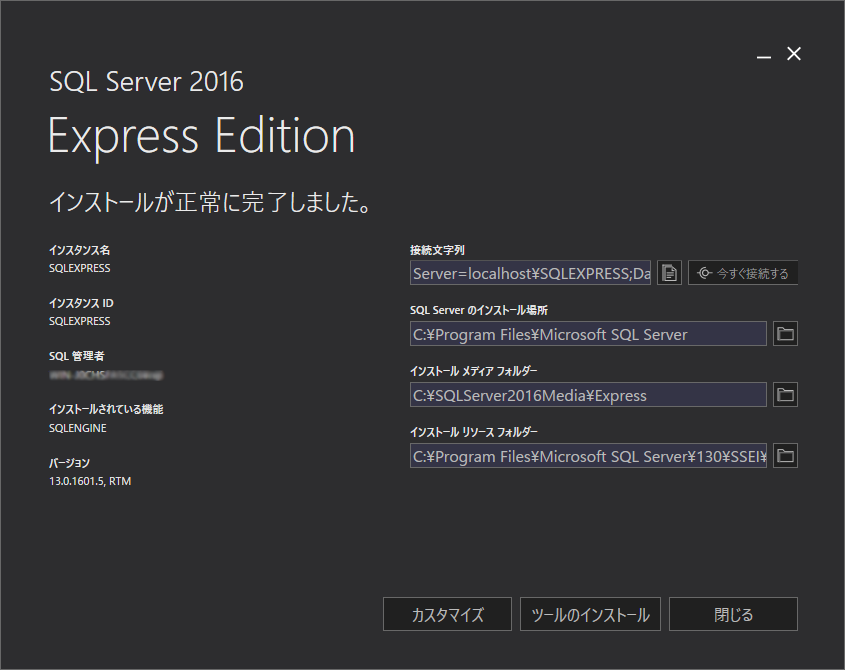The width and height of the screenshot is (845, 670).
Task: Click the インスタンス ID label
Action: tap(81, 303)
